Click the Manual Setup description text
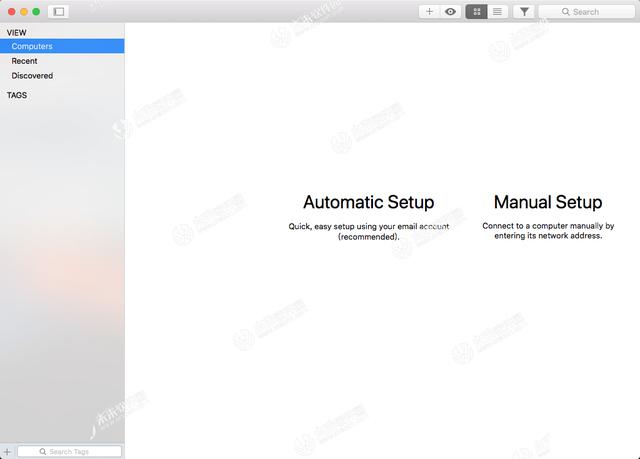This screenshot has height=459, width=640. point(547,231)
